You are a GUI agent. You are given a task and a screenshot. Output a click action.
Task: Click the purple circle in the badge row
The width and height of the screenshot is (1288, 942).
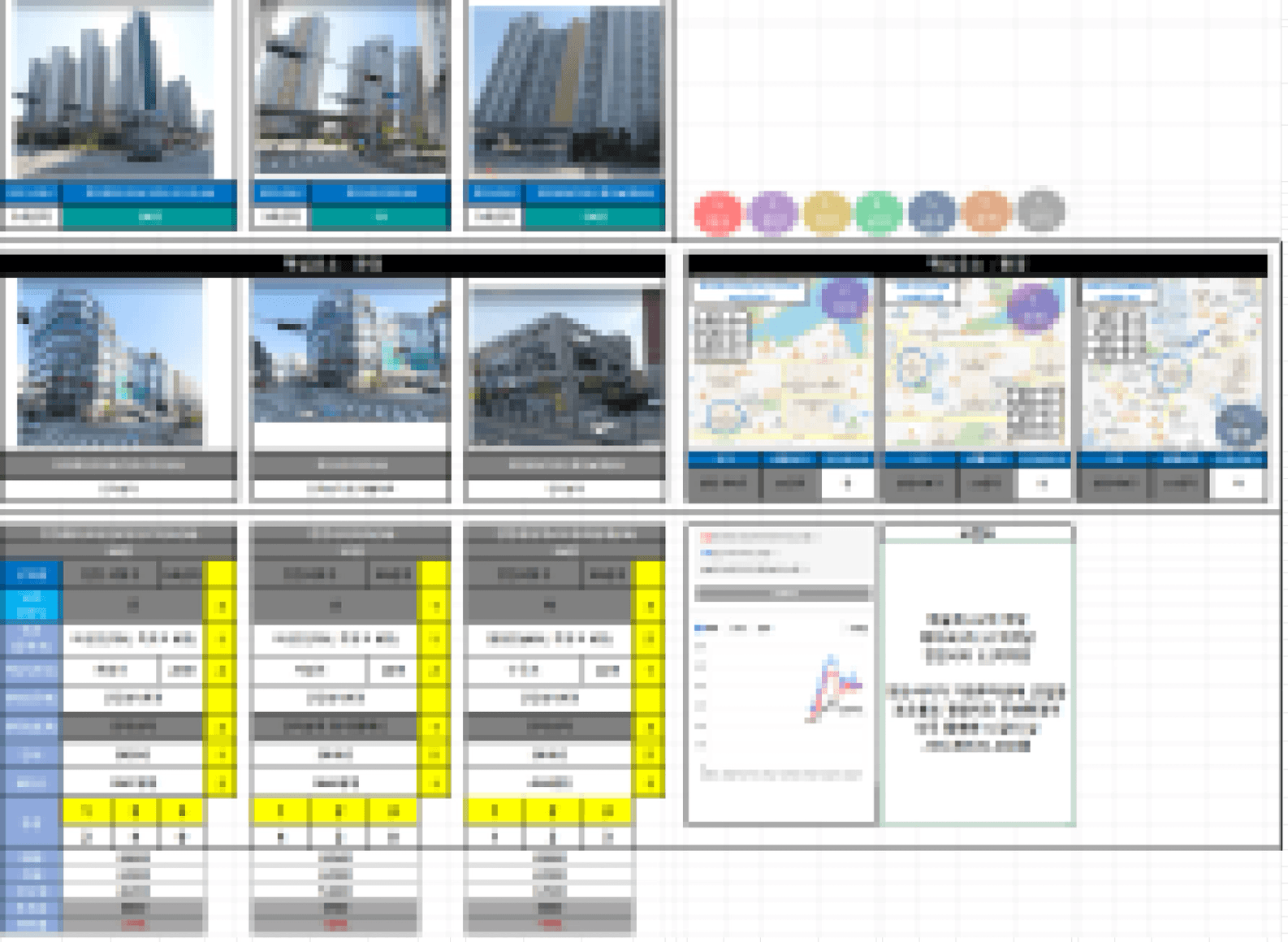pyautogui.click(x=772, y=213)
